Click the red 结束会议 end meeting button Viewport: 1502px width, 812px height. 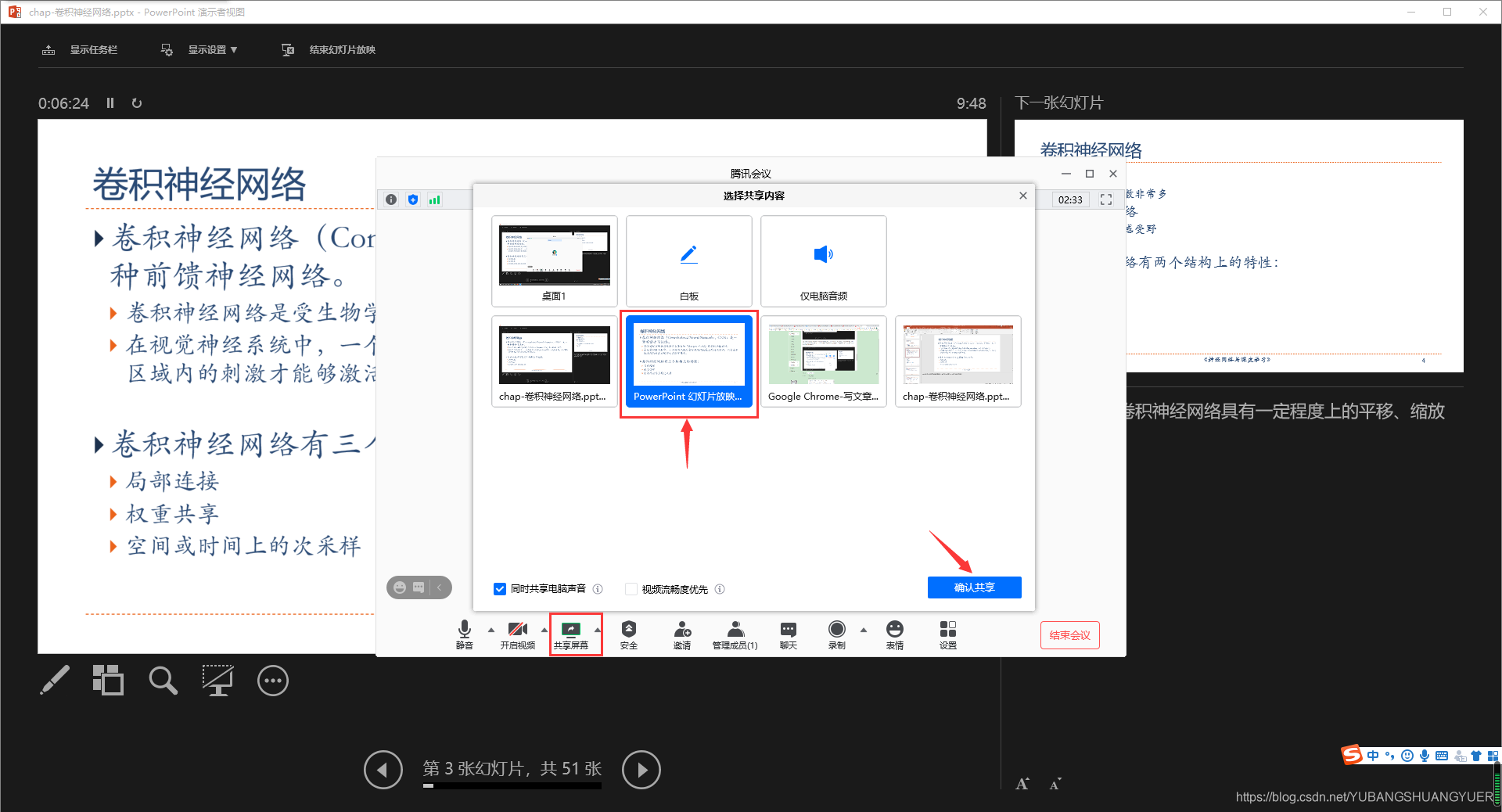pyautogui.click(x=1070, y=635)
